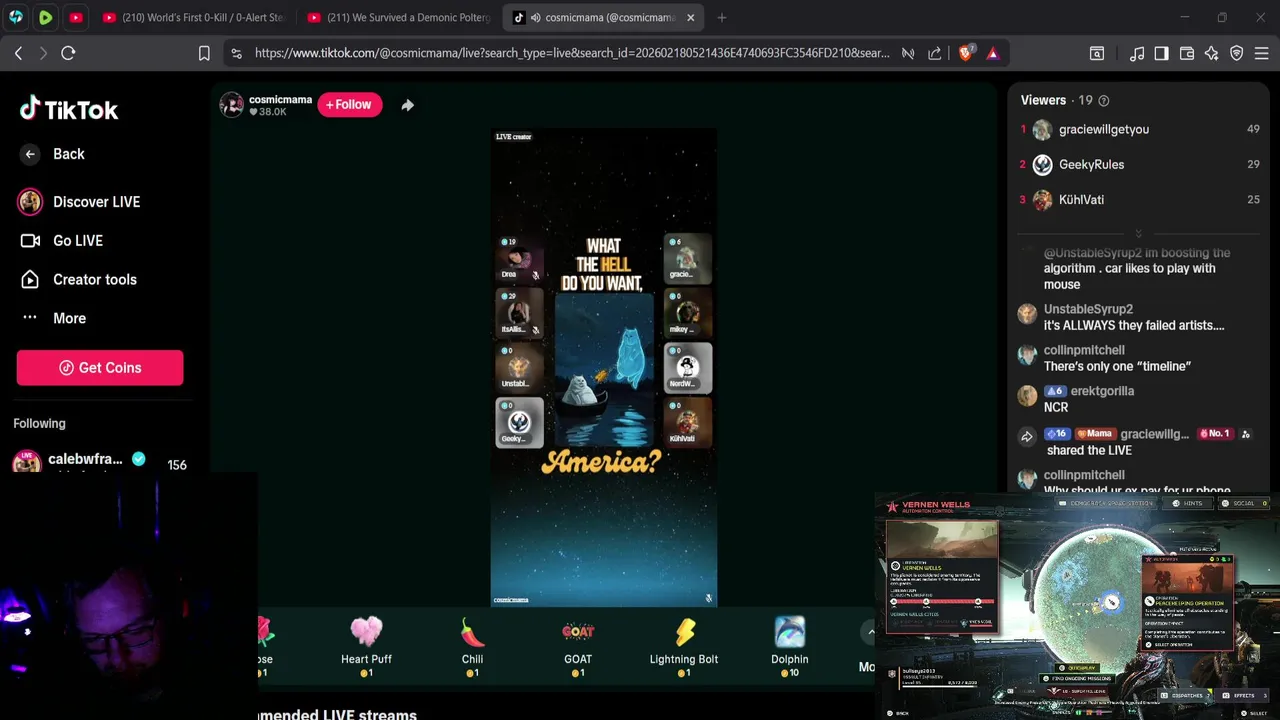The width and height of the screenshot is (1280, 720).
Task: Send the Dolphin gift
Action: (x=790, y=646)
